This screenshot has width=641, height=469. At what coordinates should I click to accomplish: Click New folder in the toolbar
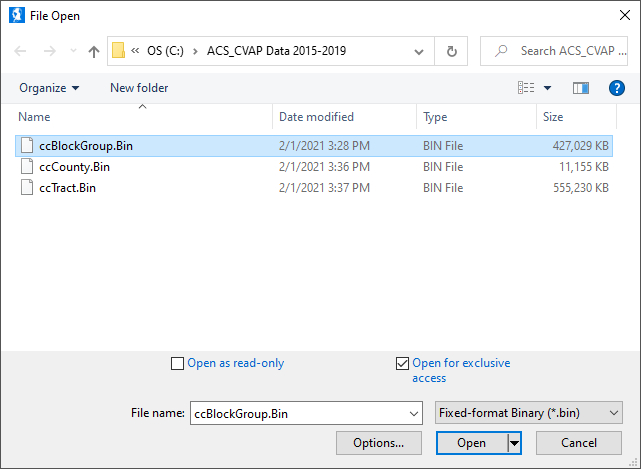click(139, 88)
